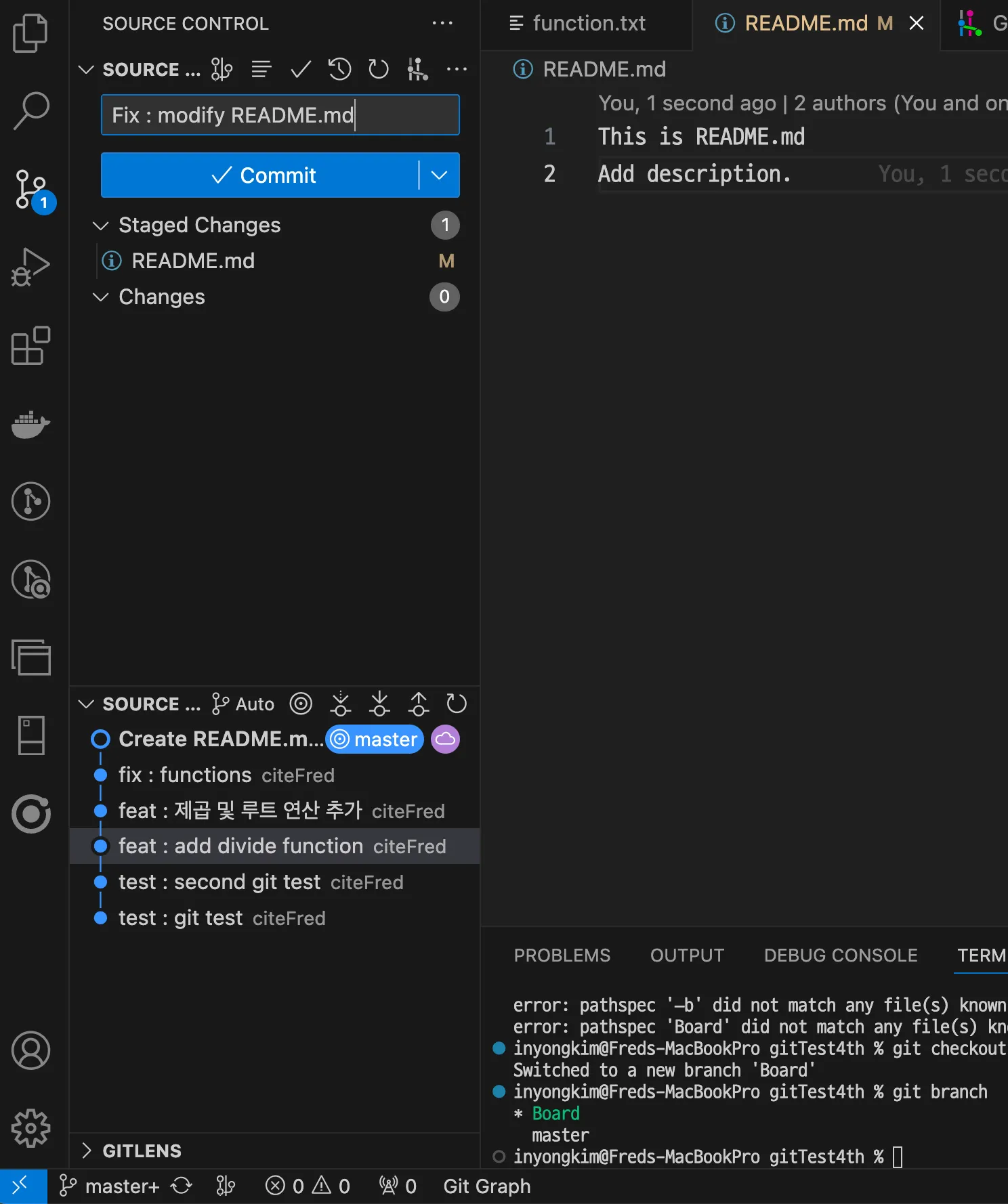Open remote window indicator in status bar
Screen dimensions: 1008x1204
[x=23, y=1186]
